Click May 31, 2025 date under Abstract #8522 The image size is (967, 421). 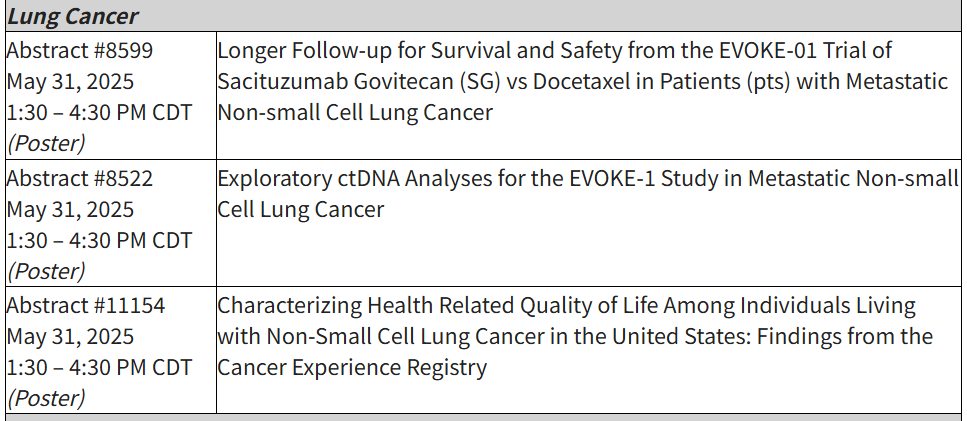pyautogui.click(x=70, y=210)
